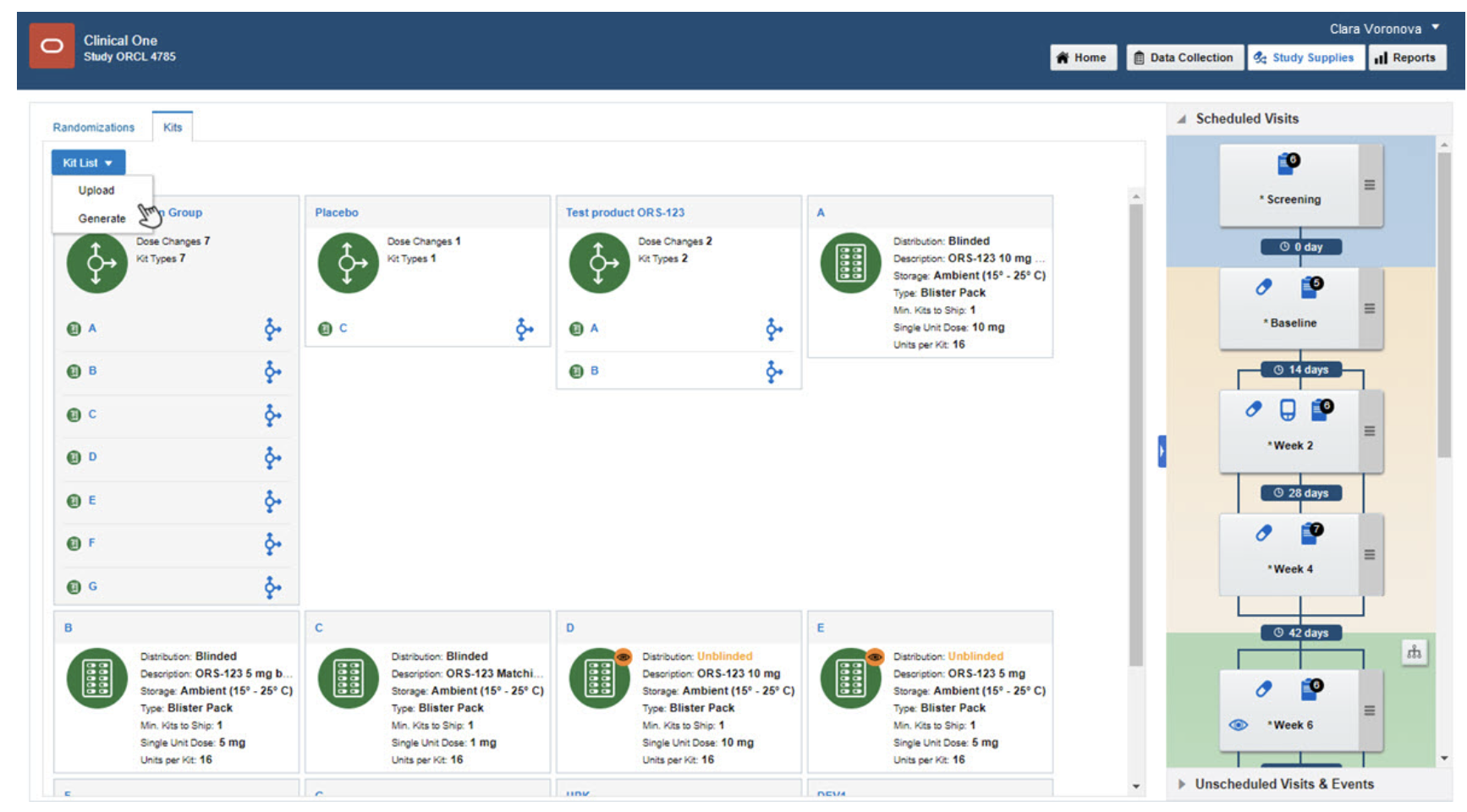Click the side panel collapse handle
This screenshot has height=812, width=1467.
click(x=1162, y=451)
